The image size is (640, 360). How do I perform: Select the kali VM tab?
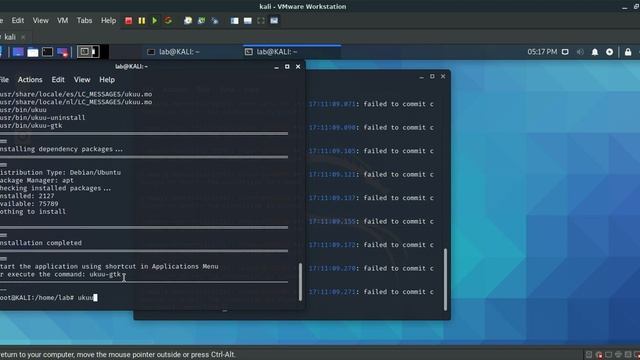point(10,37)
